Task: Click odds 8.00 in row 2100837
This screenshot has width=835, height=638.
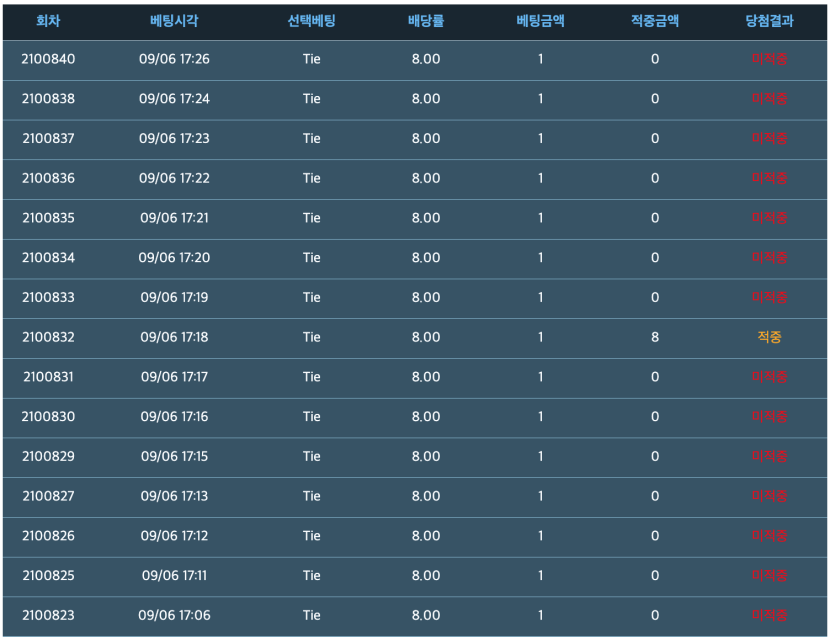Action: pyautogui.click(x=426, y=138)
